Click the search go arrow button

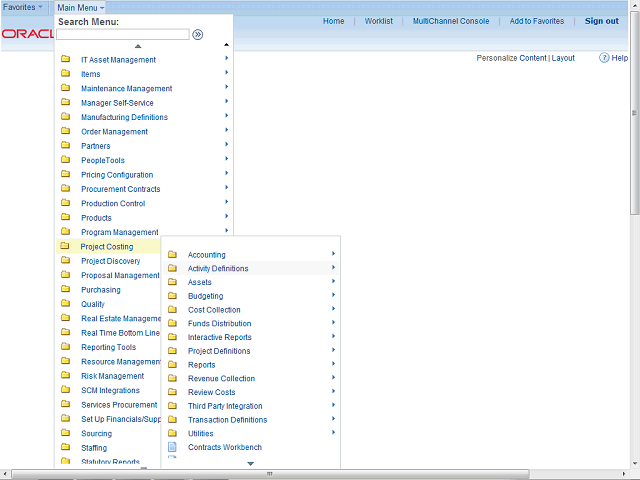pyautogui.click(x=198, y=34)
